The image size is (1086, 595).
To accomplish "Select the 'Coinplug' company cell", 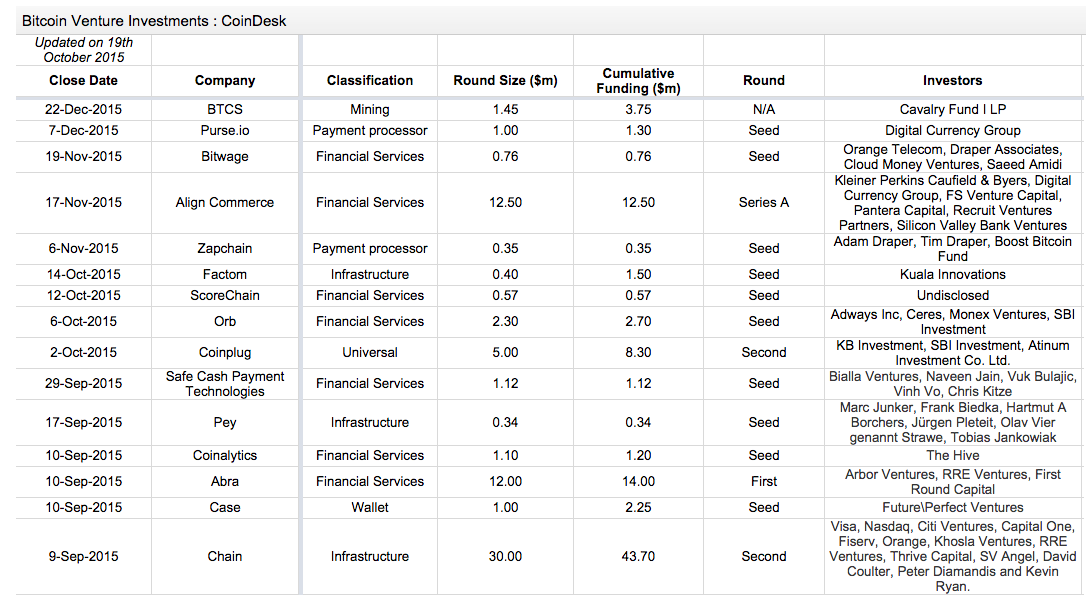I will pos(225,352).
